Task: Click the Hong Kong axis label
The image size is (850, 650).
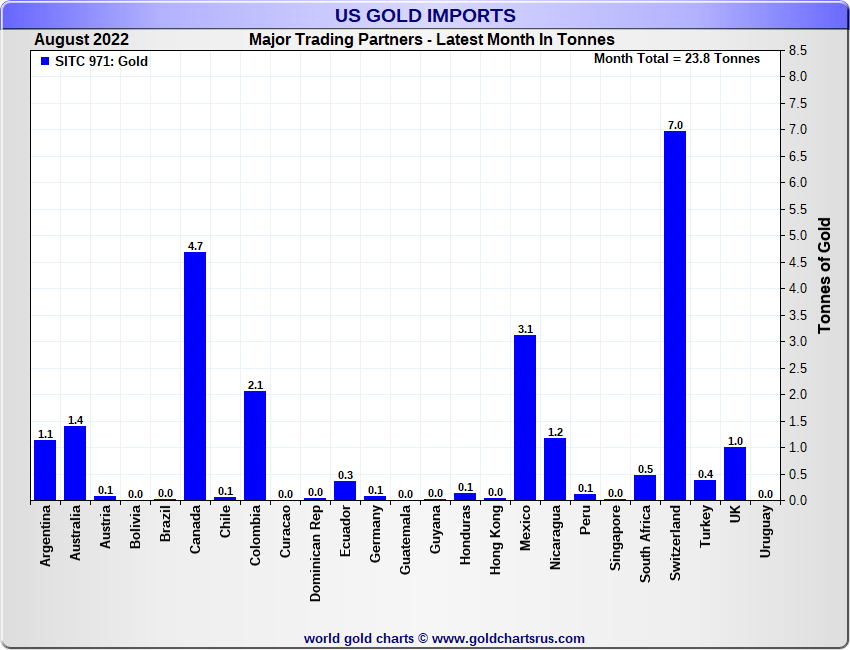Action: 495,539
